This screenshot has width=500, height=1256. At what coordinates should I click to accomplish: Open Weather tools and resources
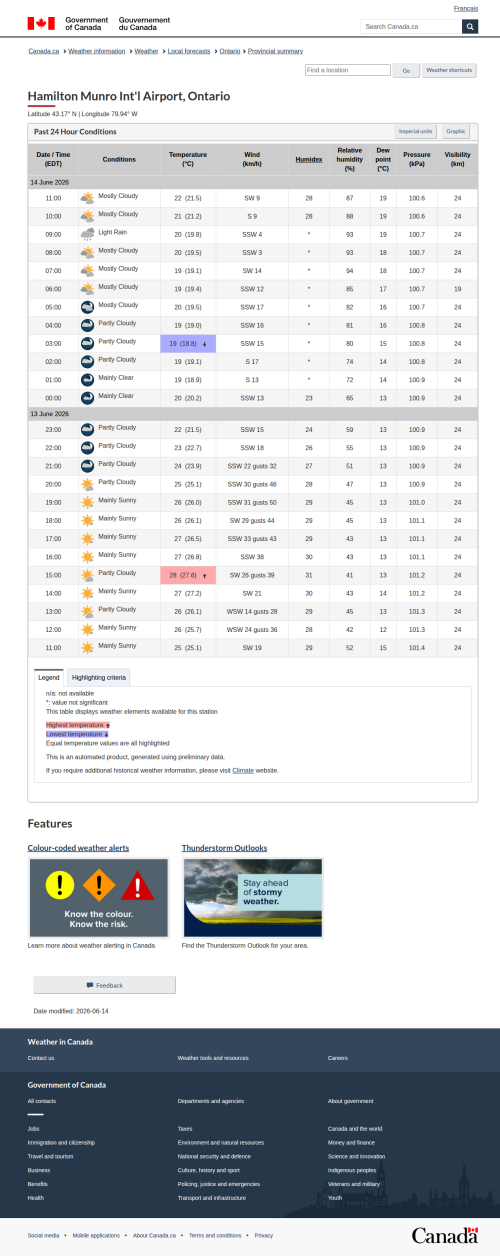click(x=213, y=1057)
